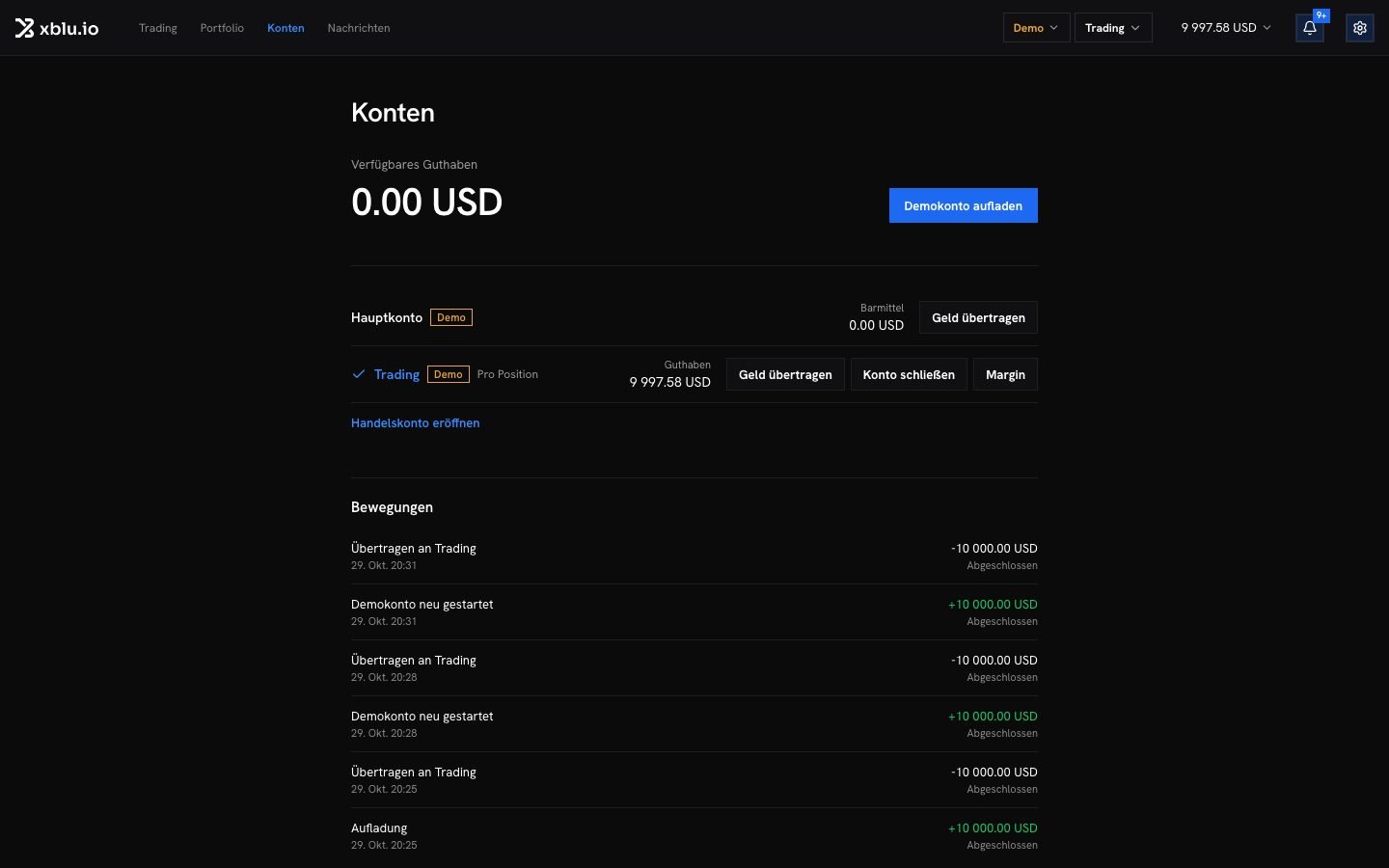Screen dimensions: 1389x868
Task: Click the +10 000.00 USD amount of Aufladung
Action: (x=993, y=827)
